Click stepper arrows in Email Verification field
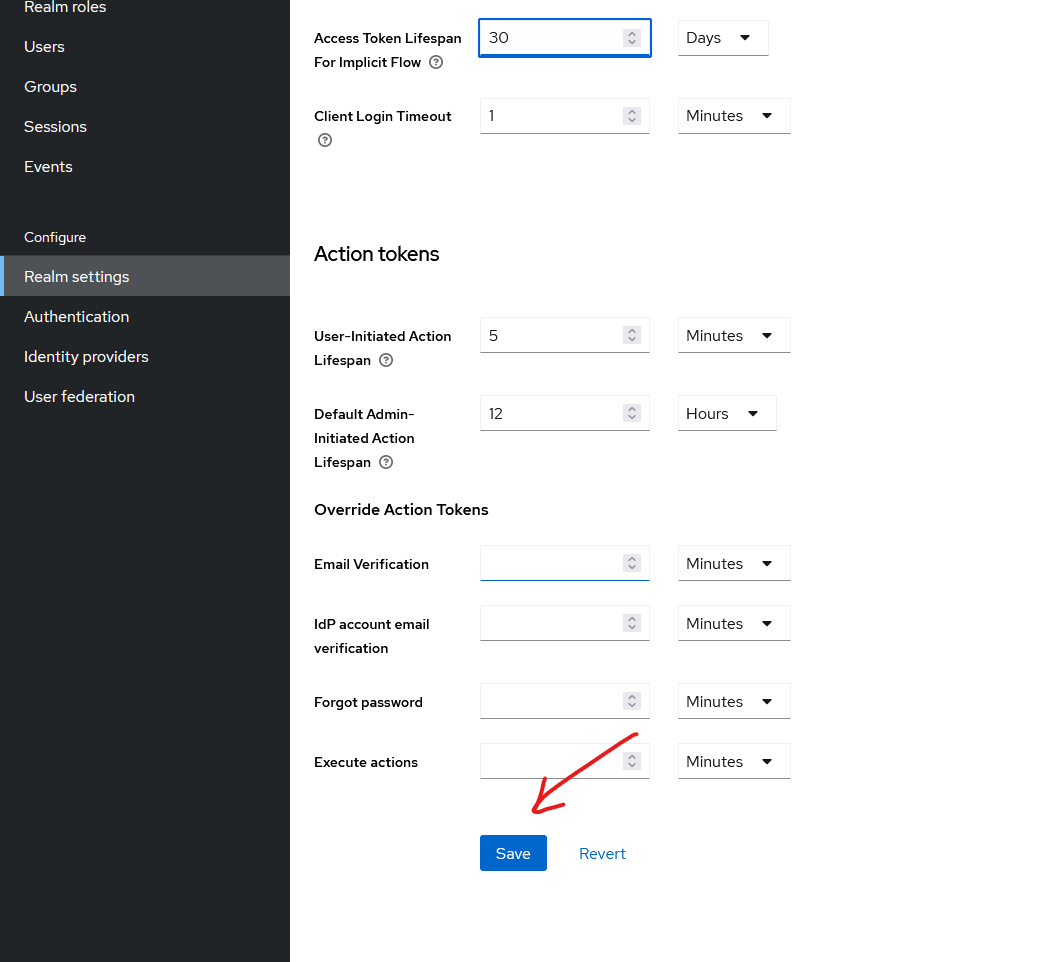1040x962 pixels. [x=631, y=564]
